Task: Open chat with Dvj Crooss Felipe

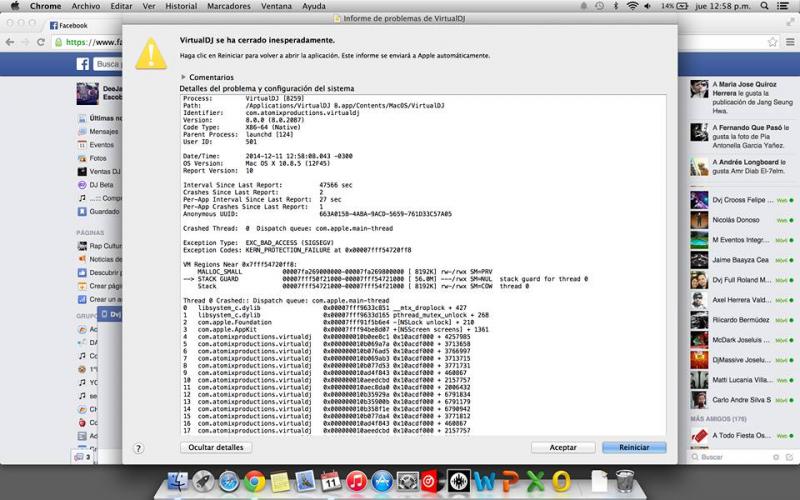Action: [x=743, y=200]
